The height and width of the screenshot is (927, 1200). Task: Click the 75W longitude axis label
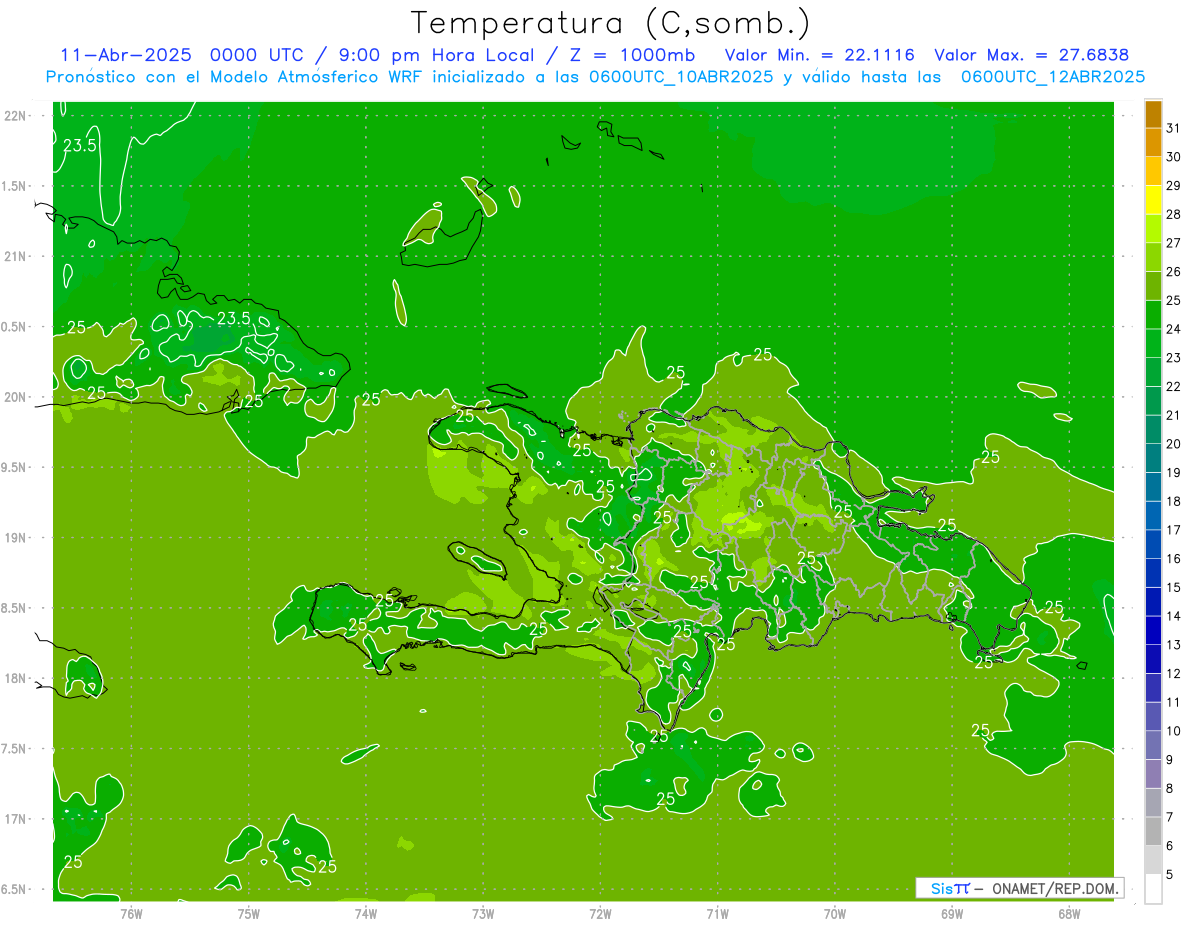(249, 913)
